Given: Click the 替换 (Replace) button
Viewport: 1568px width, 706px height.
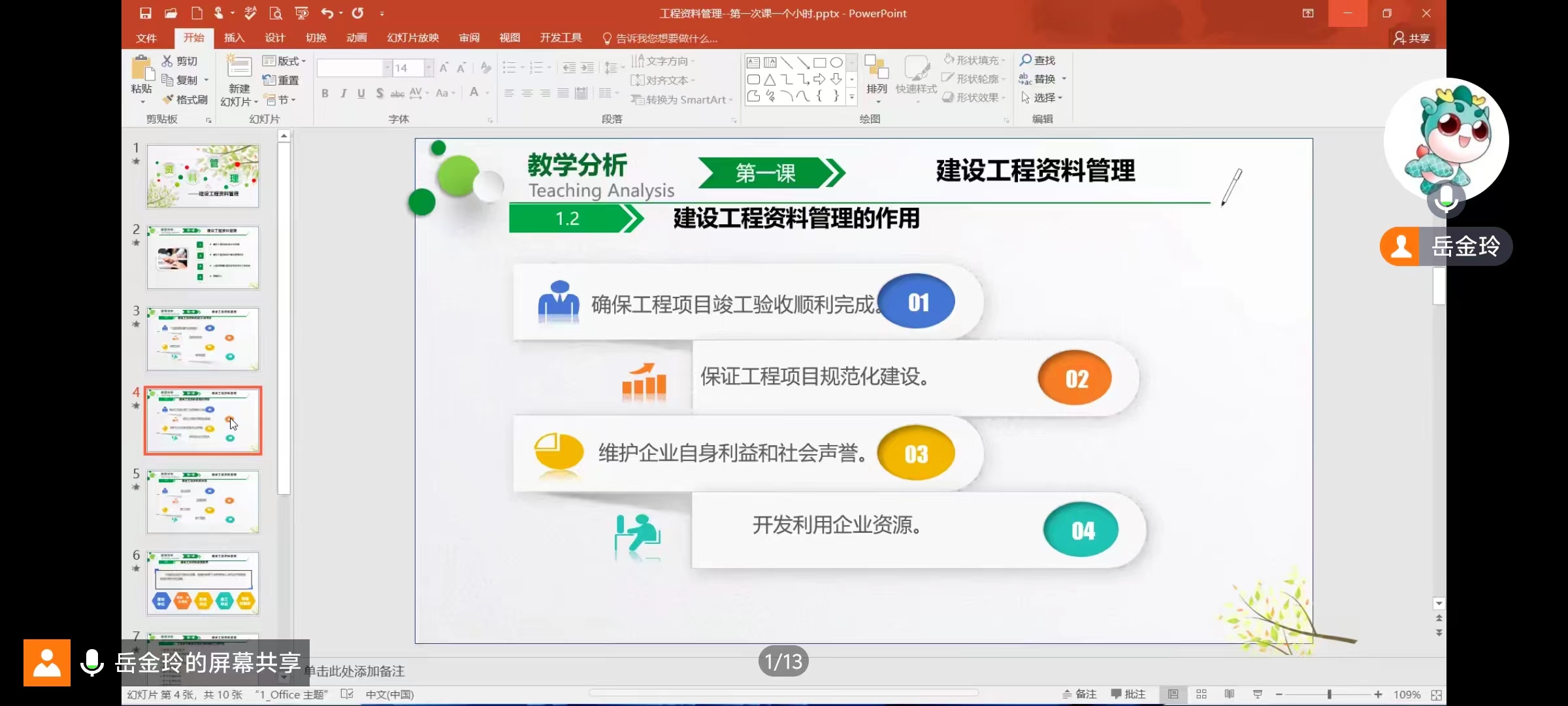Looking at the screenshot, I should pyautogui.click(x=1043, y=78).
